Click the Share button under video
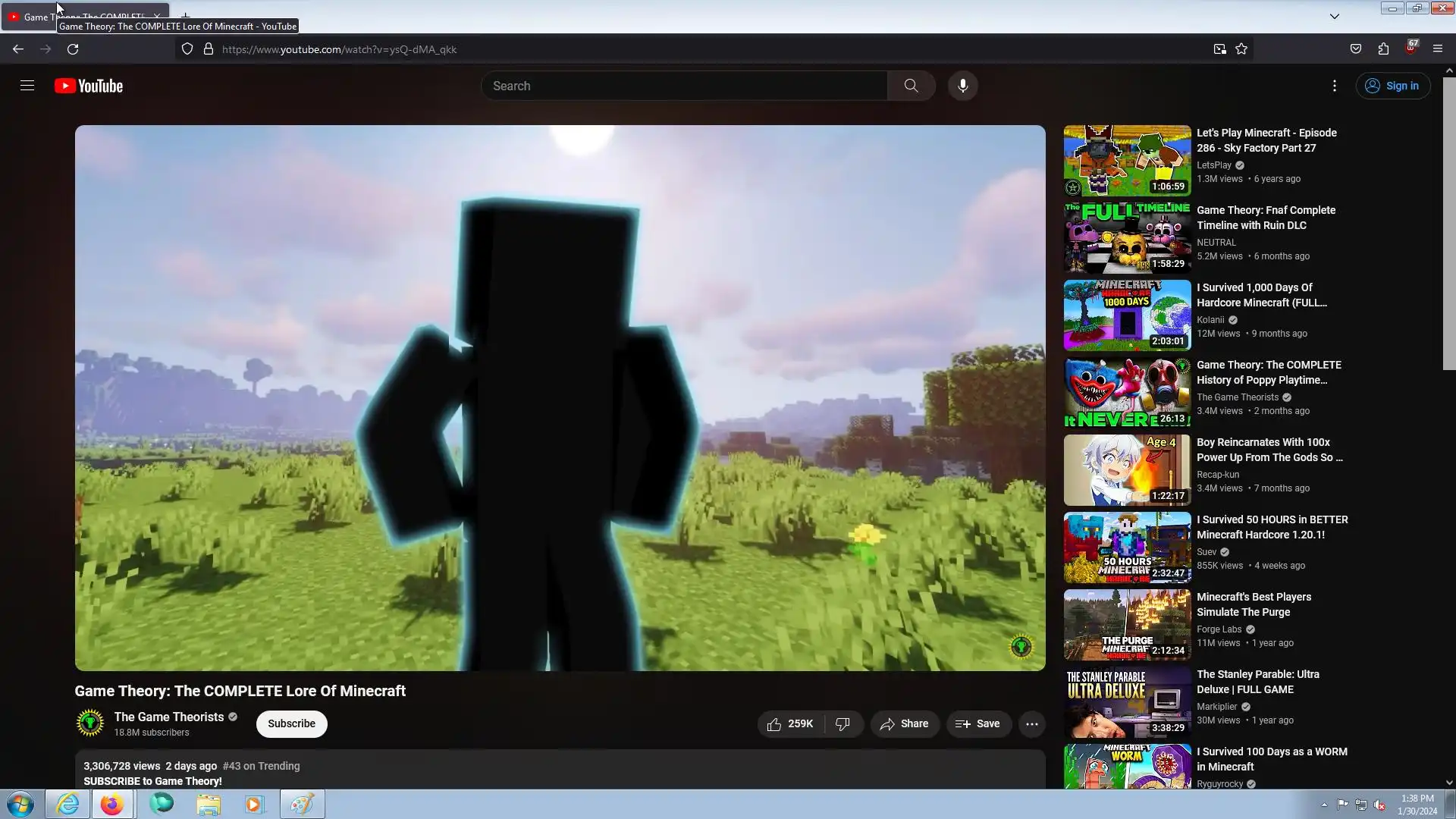Screen dimensions: 1456x819 click(904, 723)
